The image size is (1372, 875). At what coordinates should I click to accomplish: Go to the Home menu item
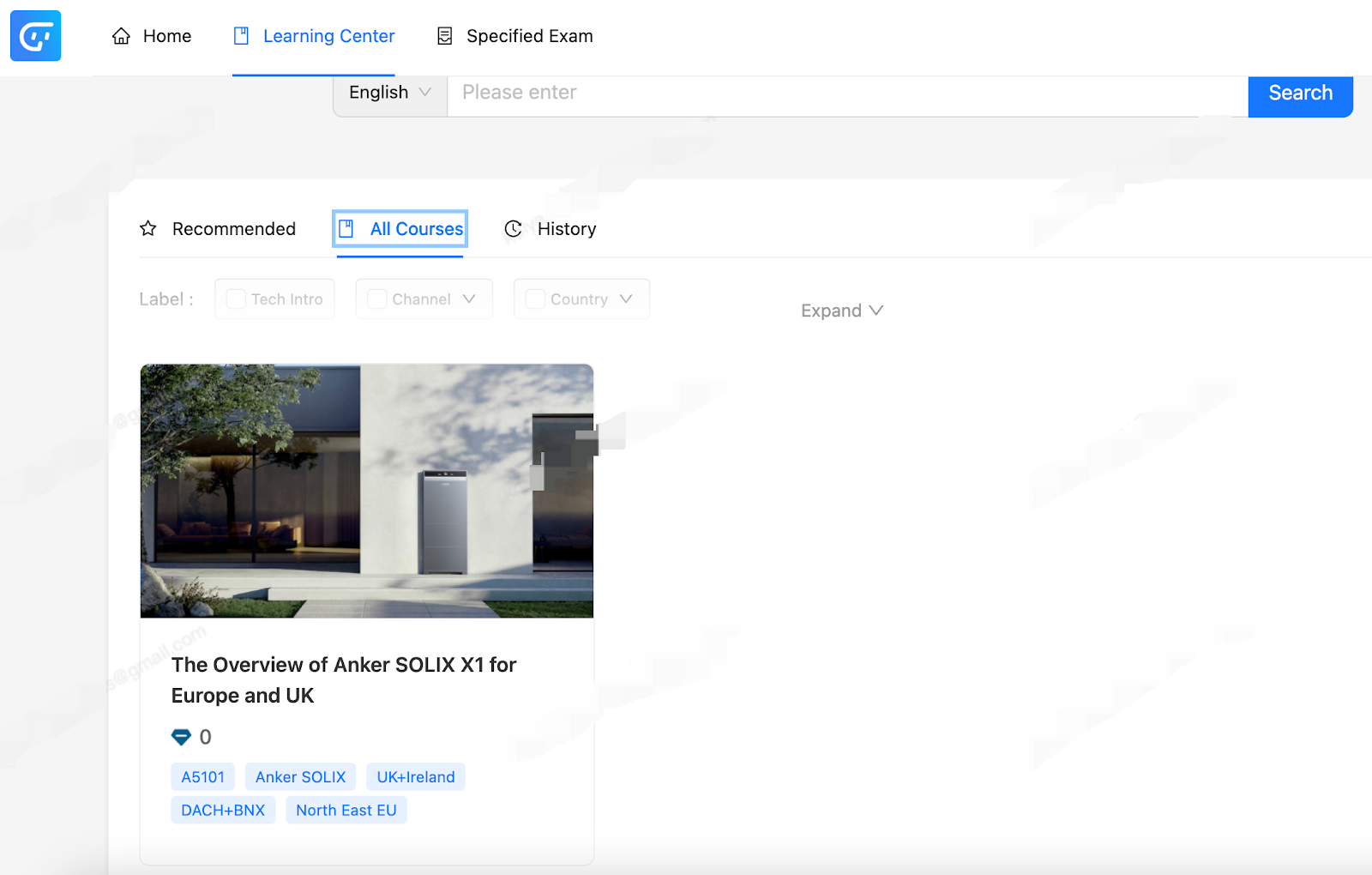tap(167, 36)
